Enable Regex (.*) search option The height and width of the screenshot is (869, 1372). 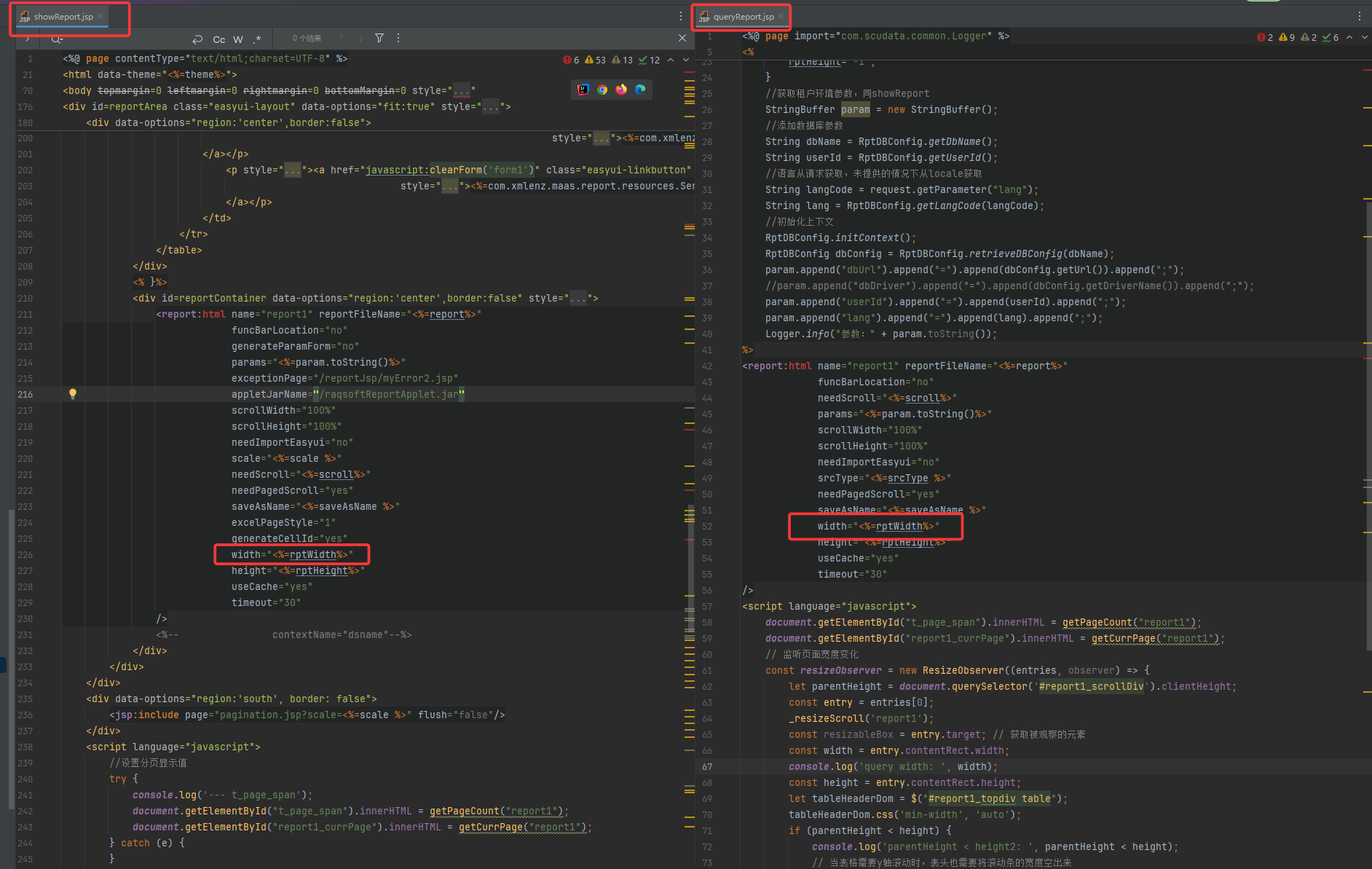click(x=257, y=39)
